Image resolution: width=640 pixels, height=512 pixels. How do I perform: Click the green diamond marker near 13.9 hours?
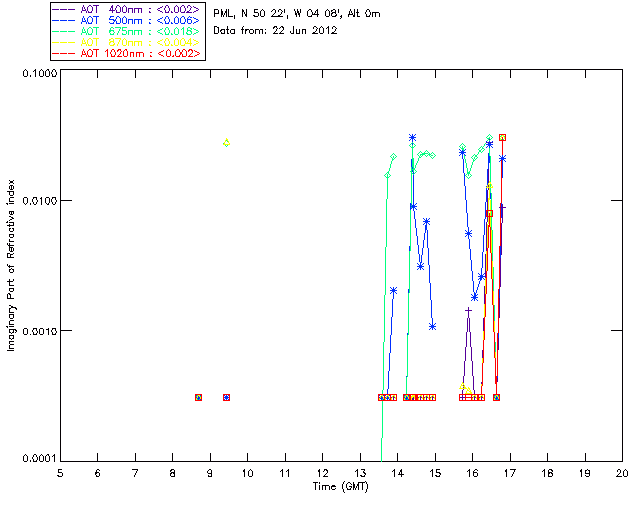pos(393,156)
